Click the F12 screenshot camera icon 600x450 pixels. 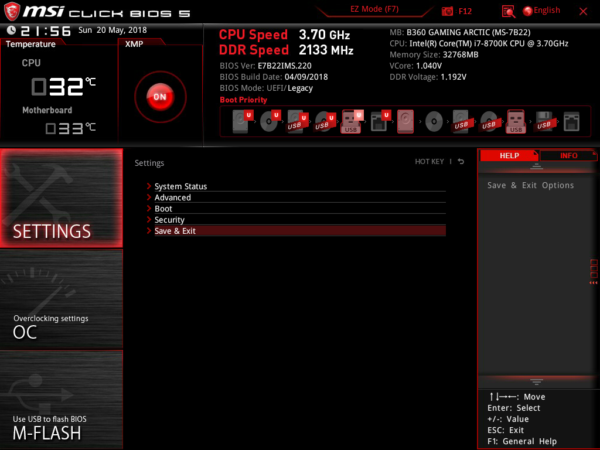coord(447,11)
